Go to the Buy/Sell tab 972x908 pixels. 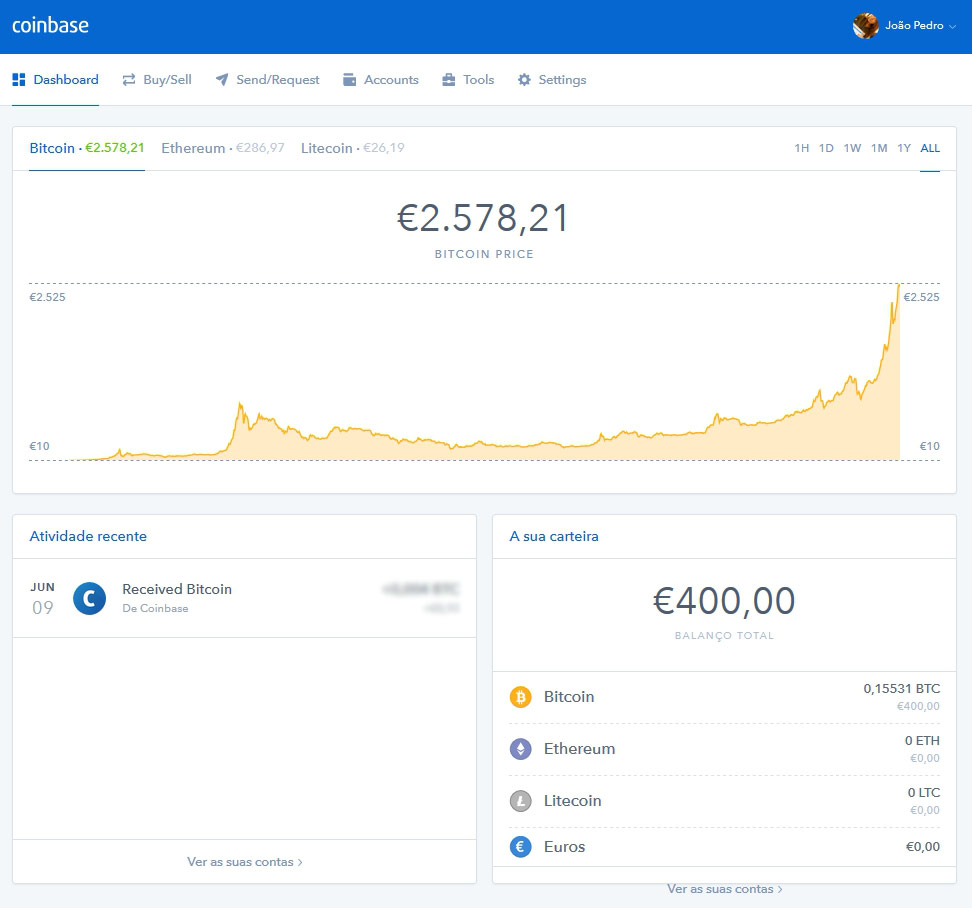(157, 79)
